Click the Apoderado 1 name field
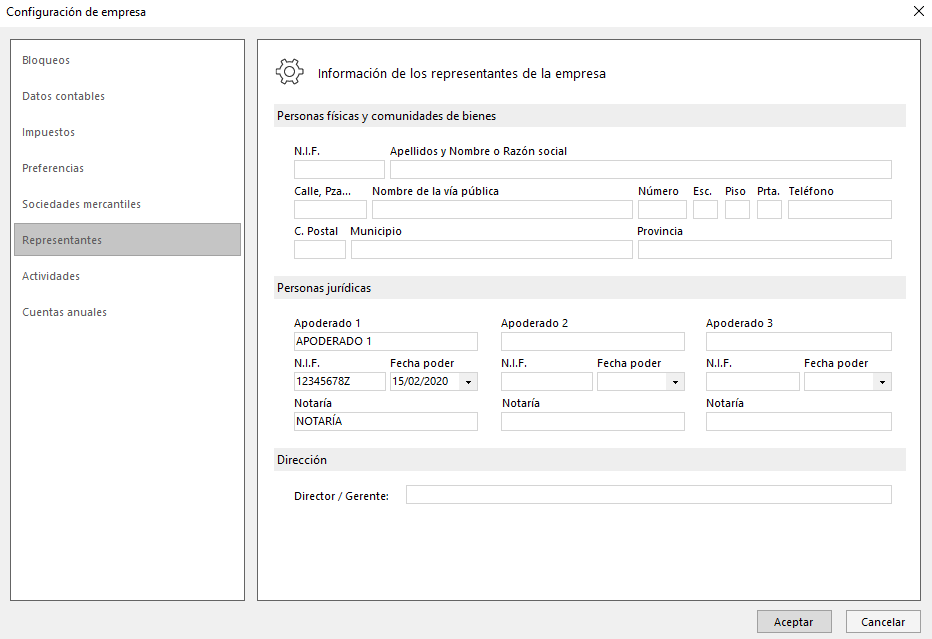The height and width of the screenshot is (639, 932). point(386,341)
